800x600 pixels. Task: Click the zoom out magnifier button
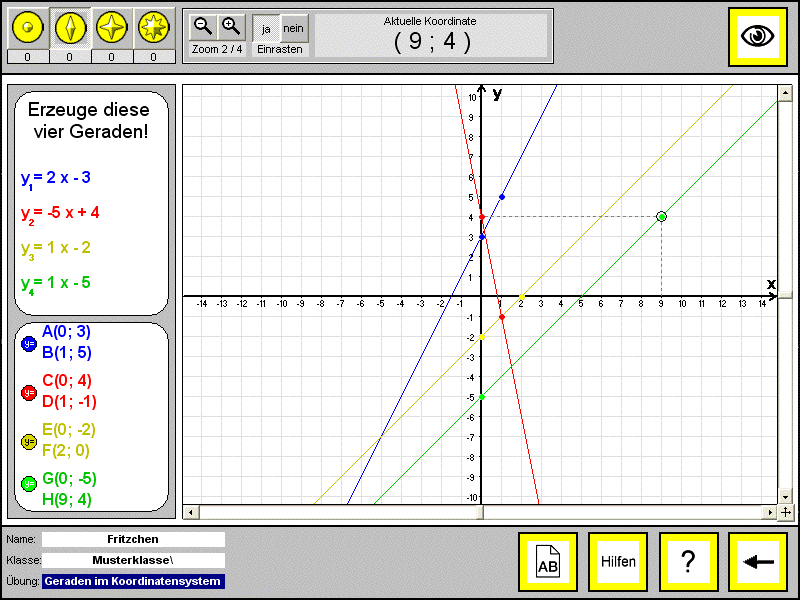point(203,27)
